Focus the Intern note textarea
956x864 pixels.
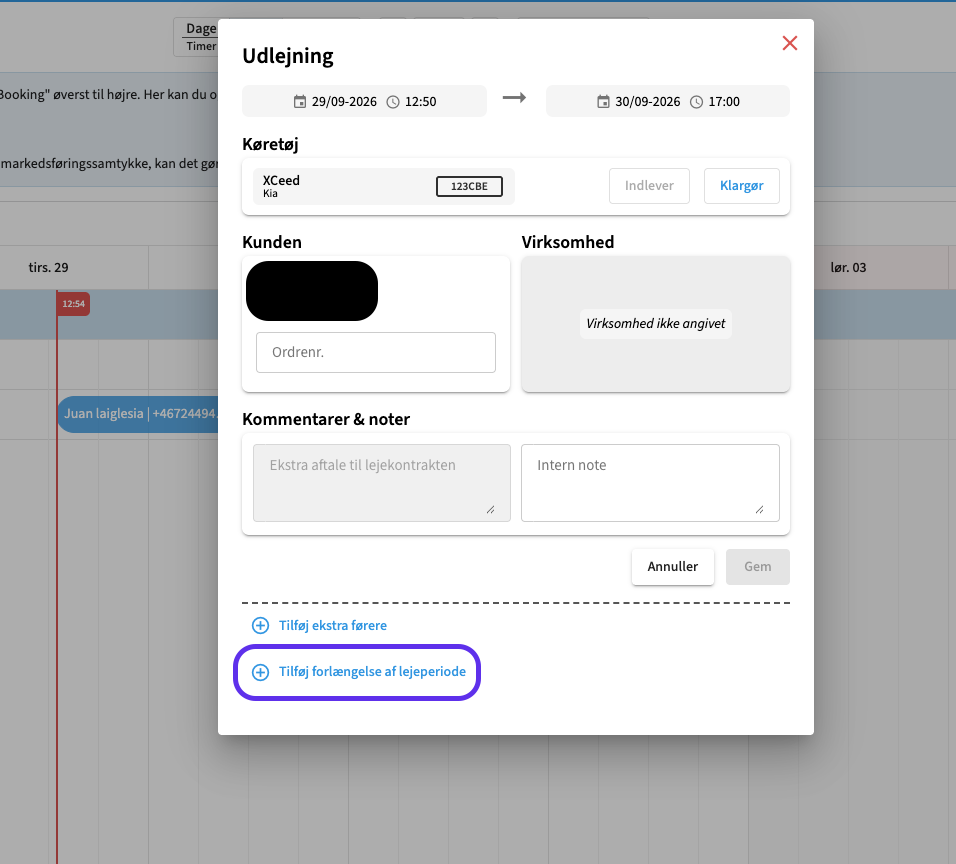pos(650,483)
